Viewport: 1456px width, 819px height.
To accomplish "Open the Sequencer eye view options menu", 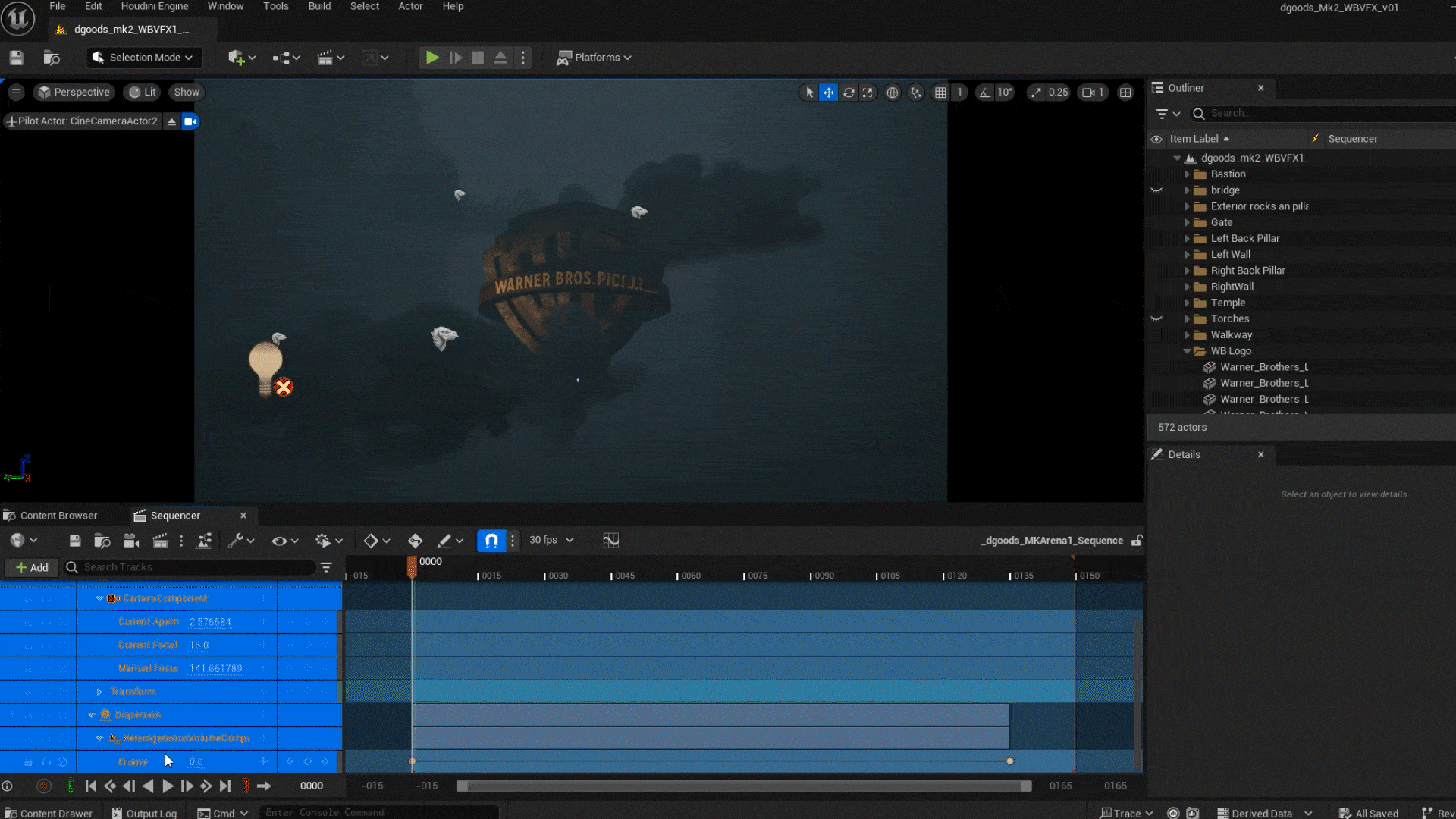I will (x=285, y=541).
